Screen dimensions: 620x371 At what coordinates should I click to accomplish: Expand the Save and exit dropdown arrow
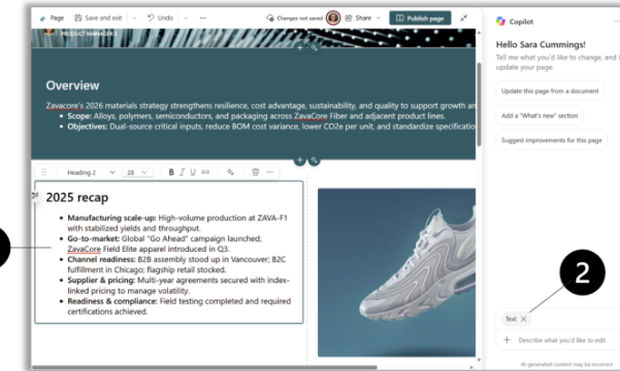coord(134,18)
